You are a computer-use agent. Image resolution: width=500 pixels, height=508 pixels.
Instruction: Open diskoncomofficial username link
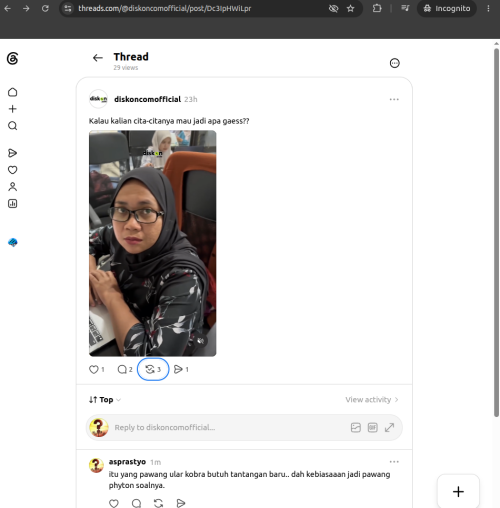147,99
